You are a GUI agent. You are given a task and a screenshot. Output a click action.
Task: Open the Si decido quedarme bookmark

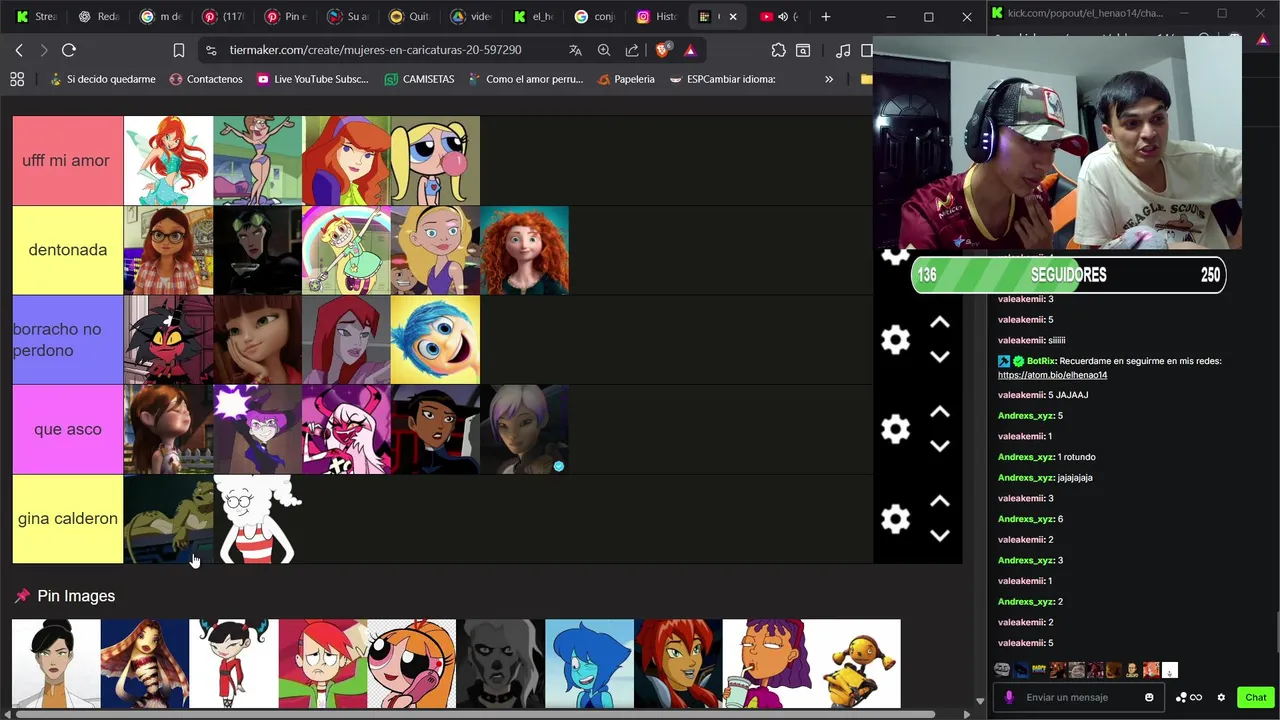click(101, 79)
